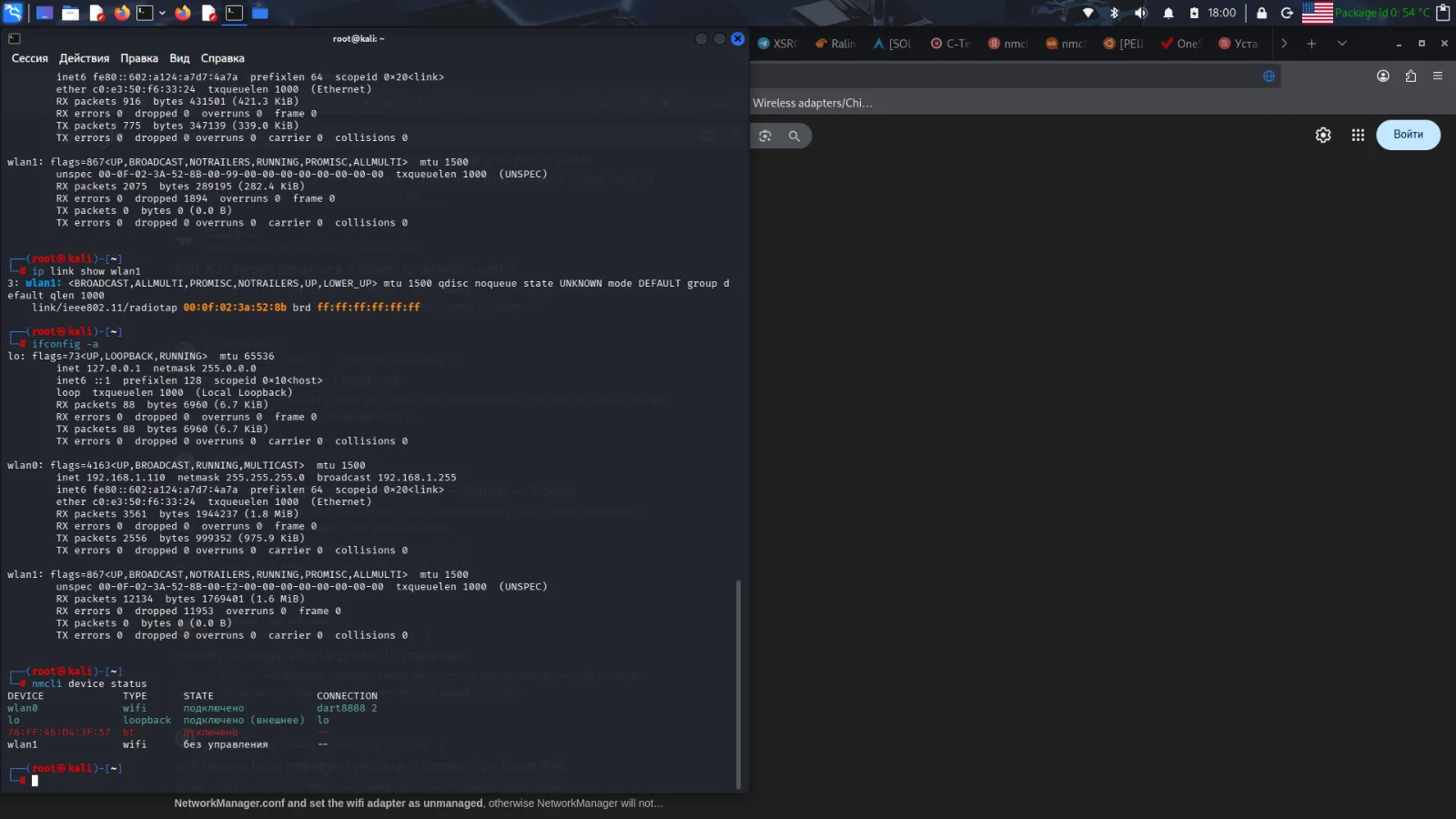The height and width of the screenshot is (819, 1456).
Task: Click the Google settings gear icon
Action: click(x=1323, y=135)
